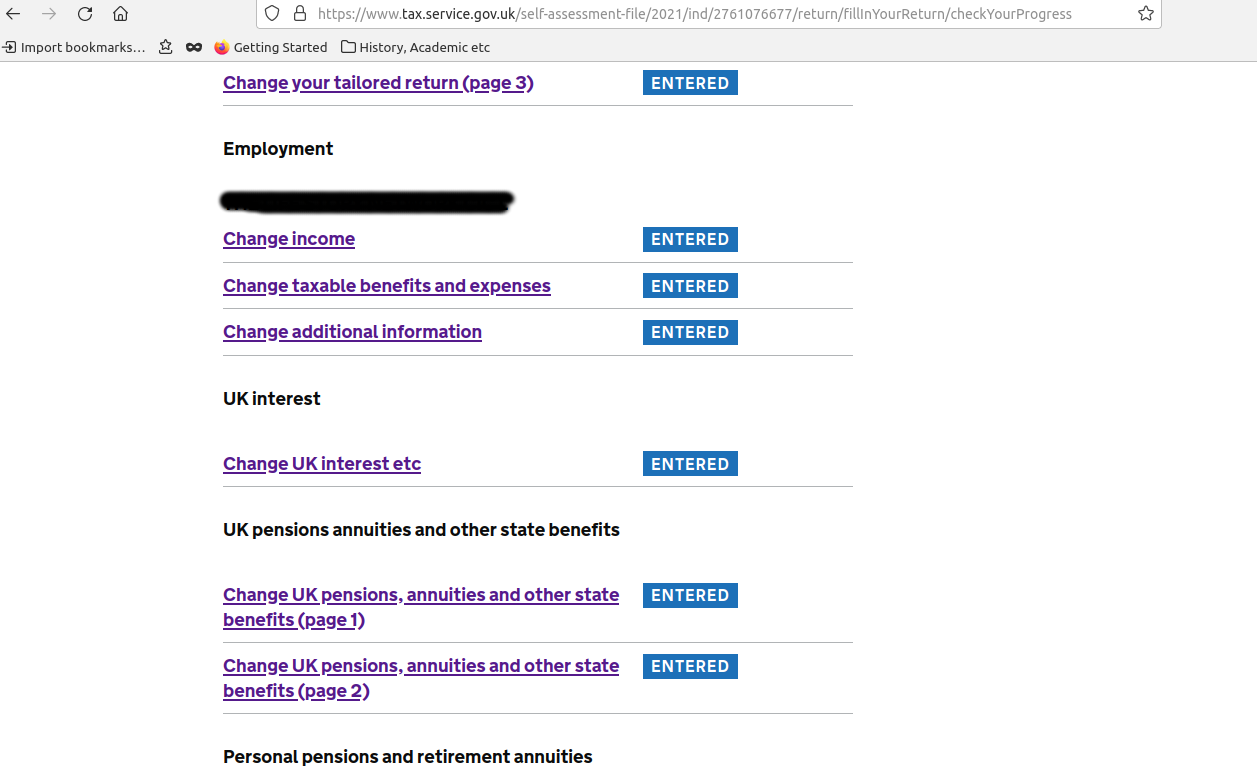
Task: Click the ENTERED tag beside Change income
Action: click(x=690, y=240)
